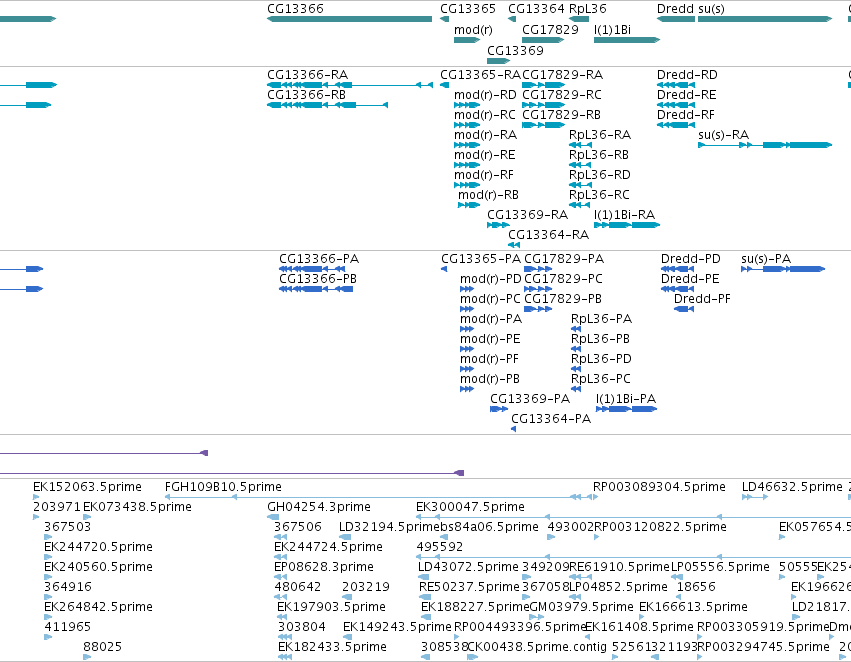Viewport: 851px width, 662px height.
Task: Select the Dredd-PD protein label
Action: point(691,259)
